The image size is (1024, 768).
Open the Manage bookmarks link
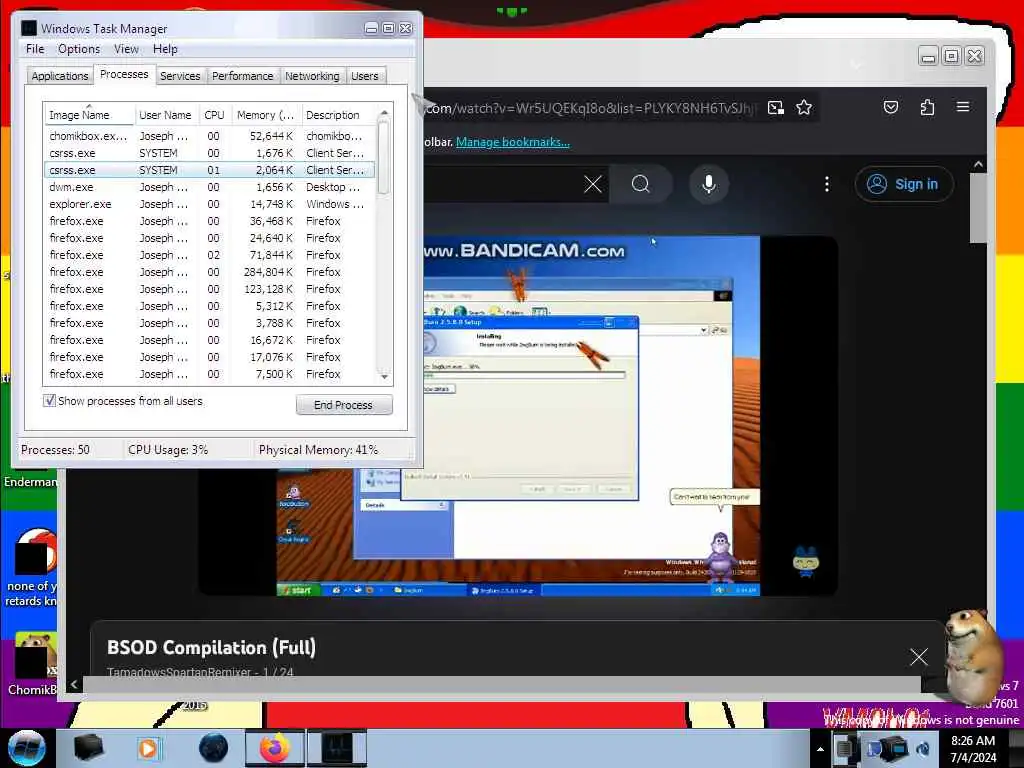pyautogui.click(x=513, y=142)
